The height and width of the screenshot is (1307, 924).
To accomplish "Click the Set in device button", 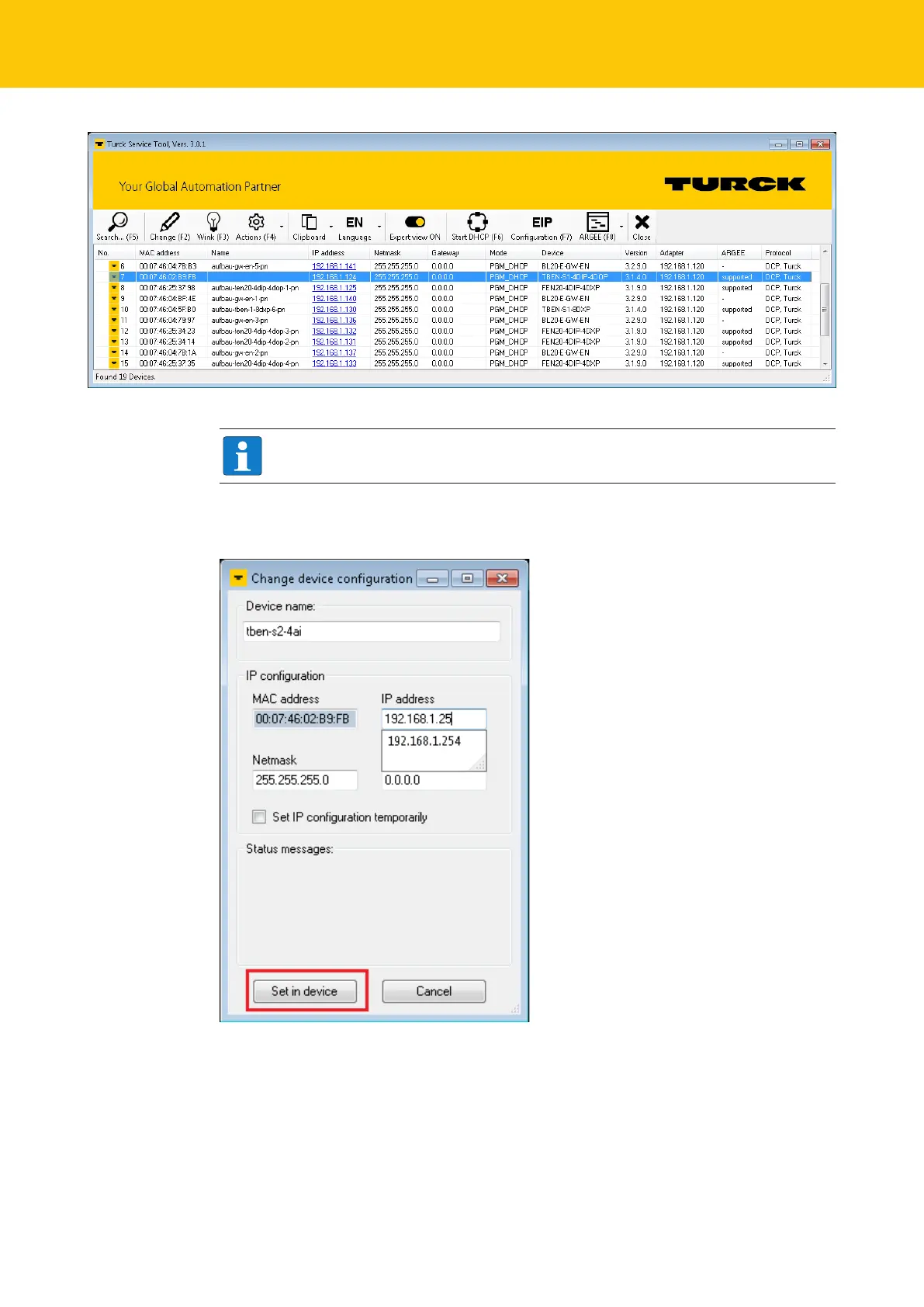I will click(305, 991).
